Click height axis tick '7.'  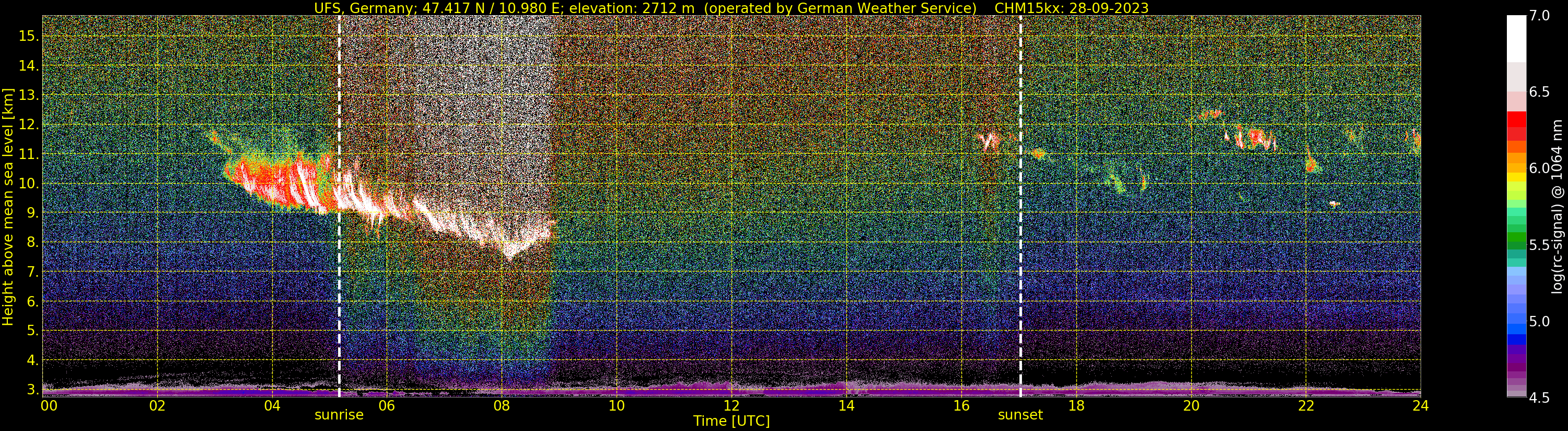coord(32,272)
